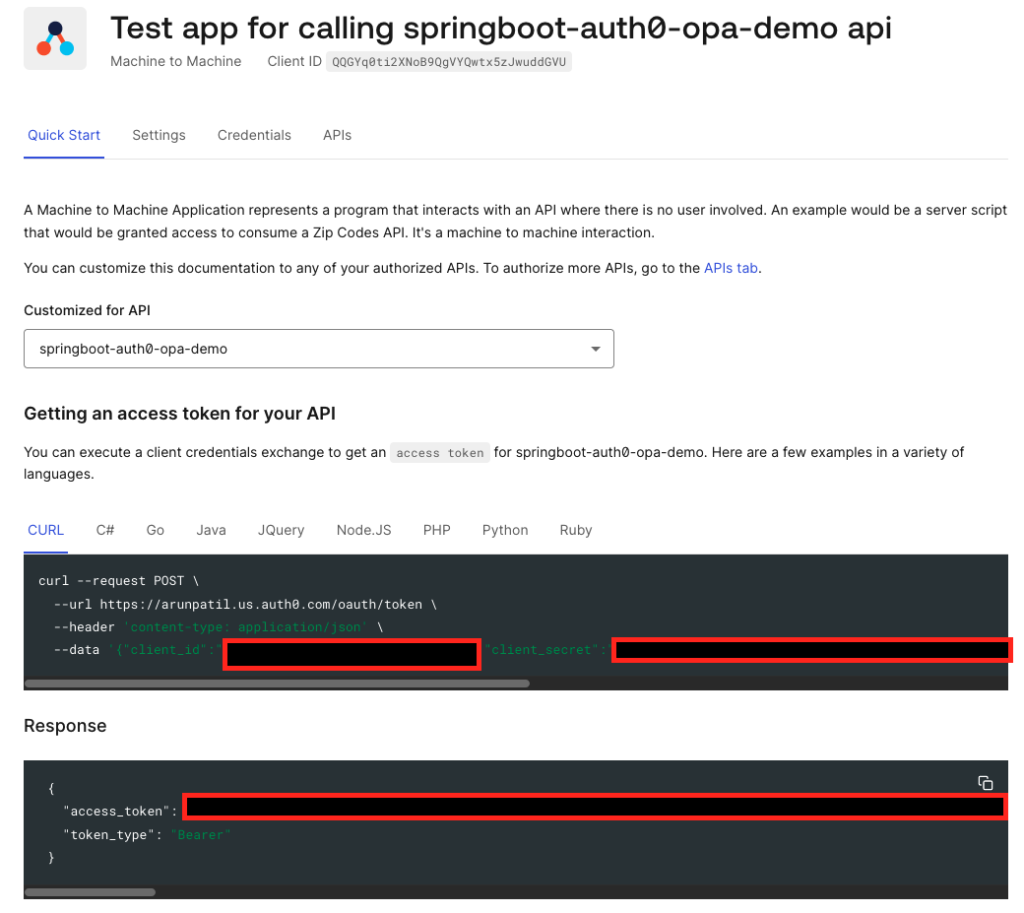The image size is (1024, 913).
Task: Switch to the Python code example
Action: (x=505, y=530)
